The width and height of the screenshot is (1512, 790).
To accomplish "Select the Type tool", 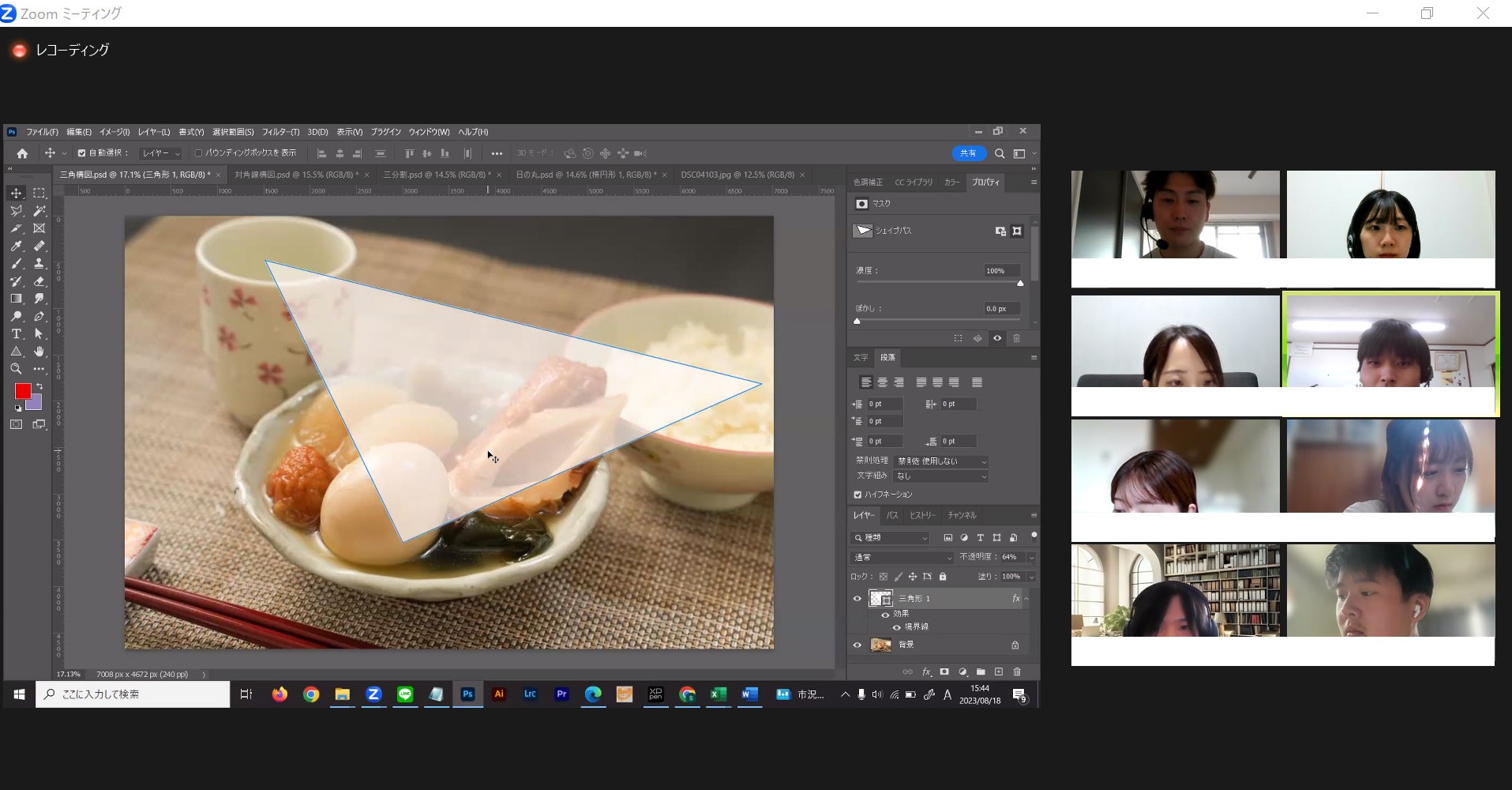I will coord(16,334).
